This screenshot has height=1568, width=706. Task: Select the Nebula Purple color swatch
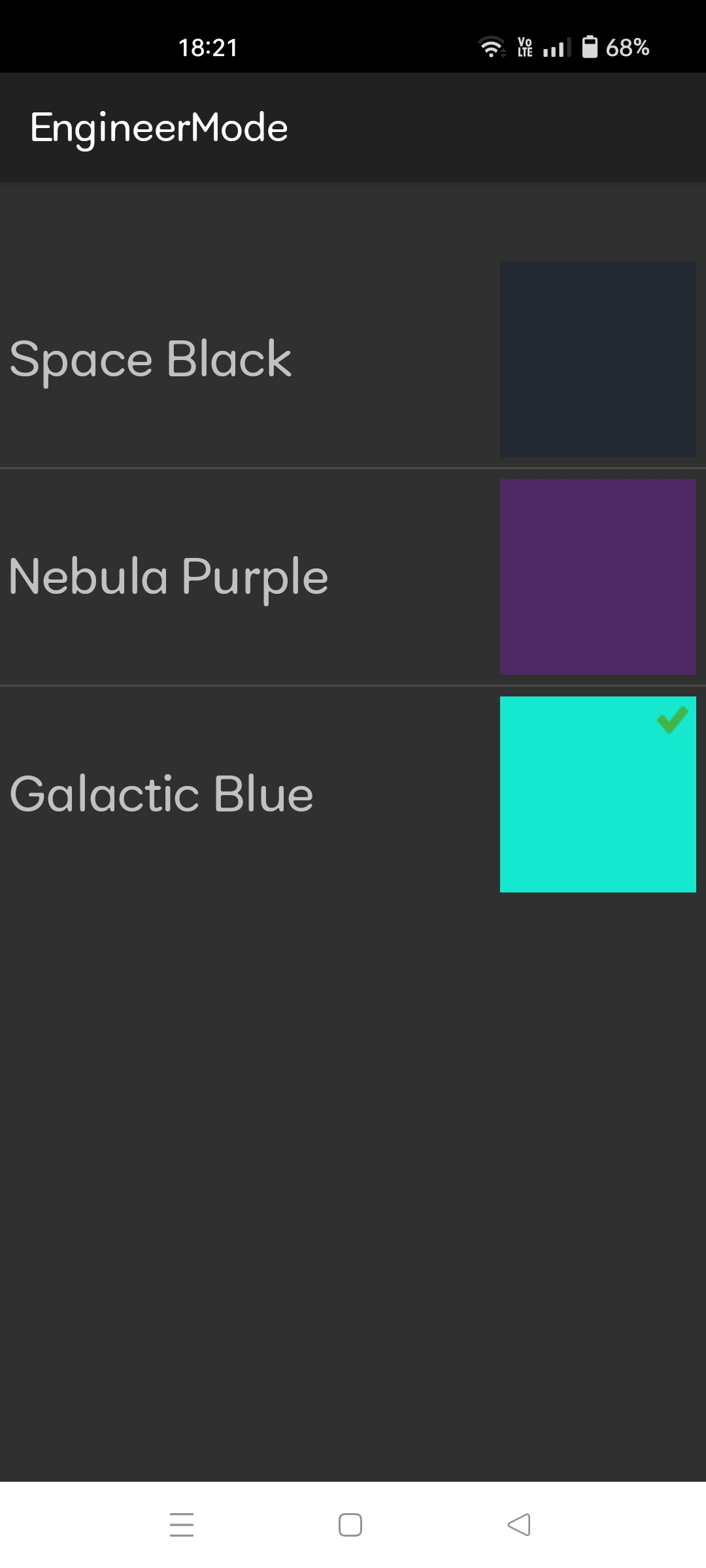[598, 577]
